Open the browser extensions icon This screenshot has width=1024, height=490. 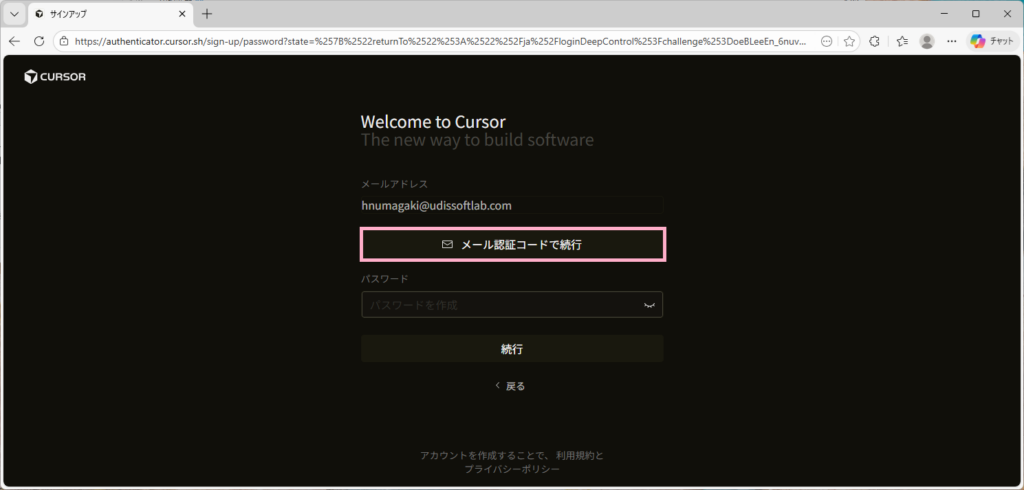(x=875, y=41)
